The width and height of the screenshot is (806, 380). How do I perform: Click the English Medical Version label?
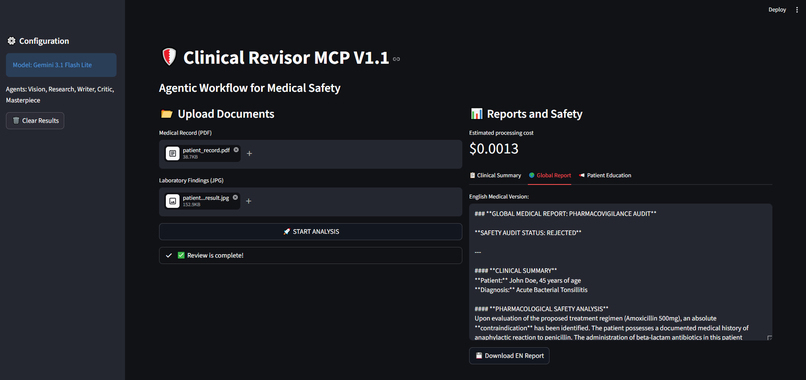499,196
